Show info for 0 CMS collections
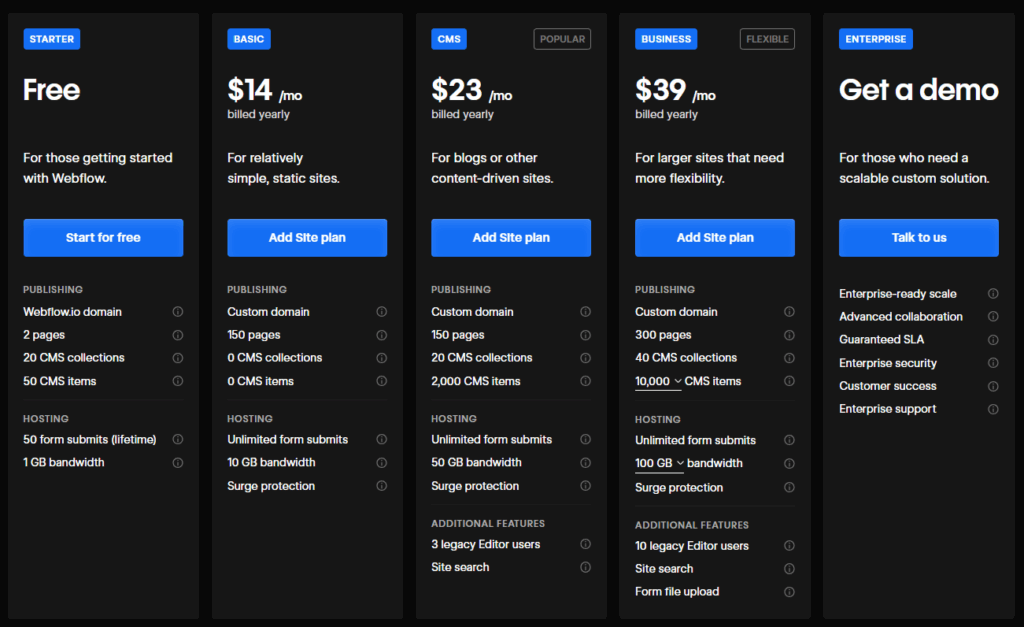Viewport: 1024px width, 627px height. [381, 358]
